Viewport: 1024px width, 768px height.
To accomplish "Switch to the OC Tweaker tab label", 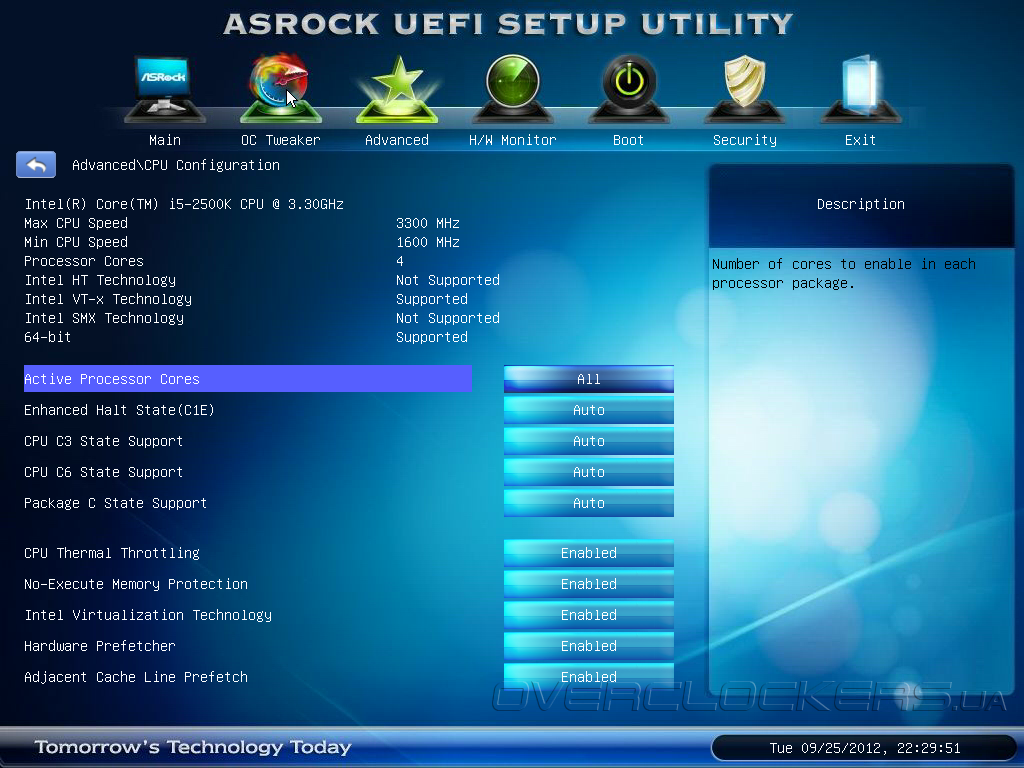I will point(281,140).
